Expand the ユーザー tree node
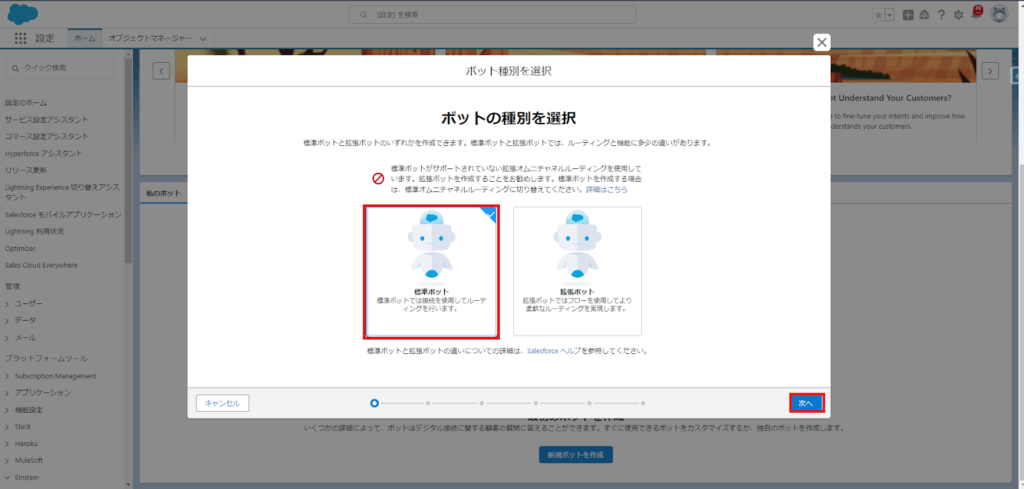The height and width of the screenshot is (489, 1024). point(7,304)
